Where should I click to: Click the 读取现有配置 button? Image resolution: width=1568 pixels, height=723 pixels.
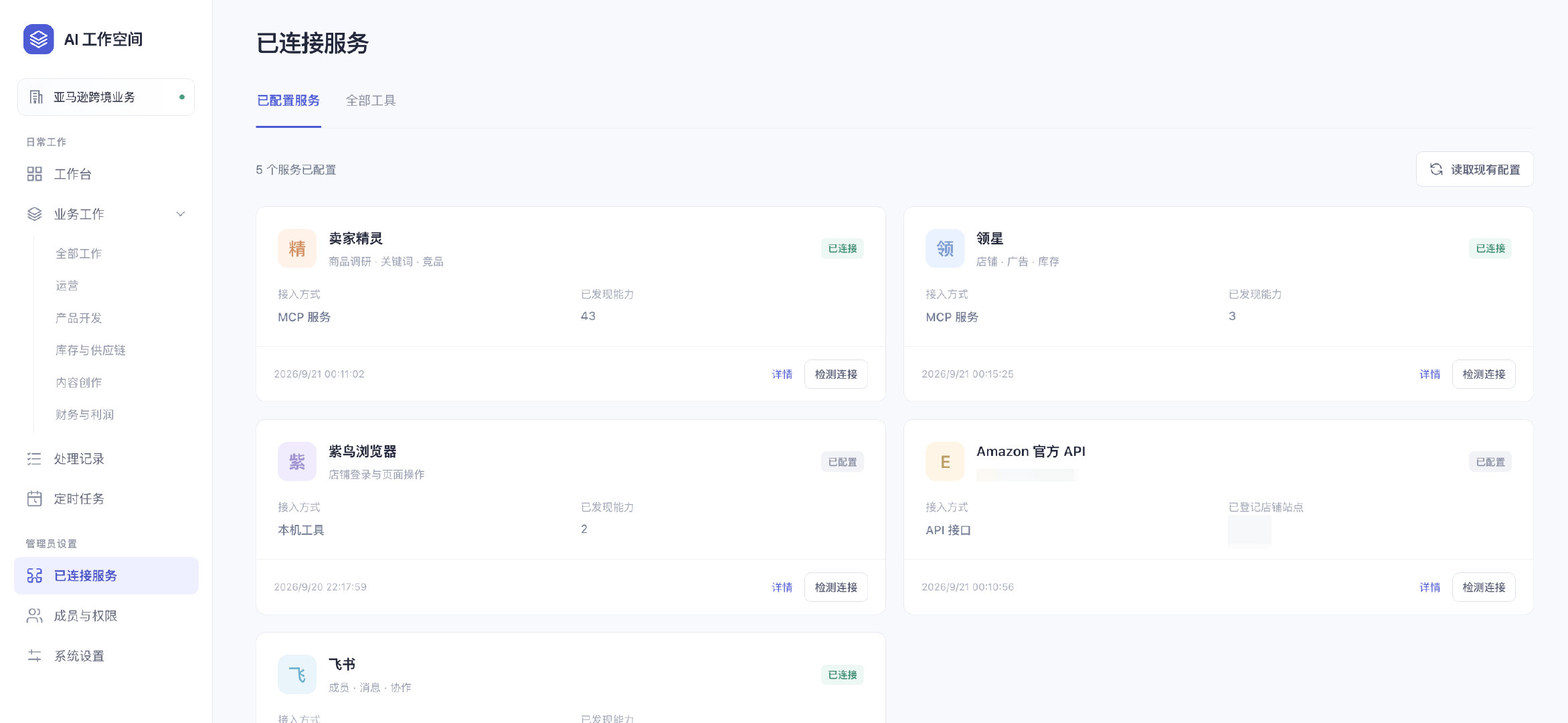pyautogui.click(x=1474, y=169)
